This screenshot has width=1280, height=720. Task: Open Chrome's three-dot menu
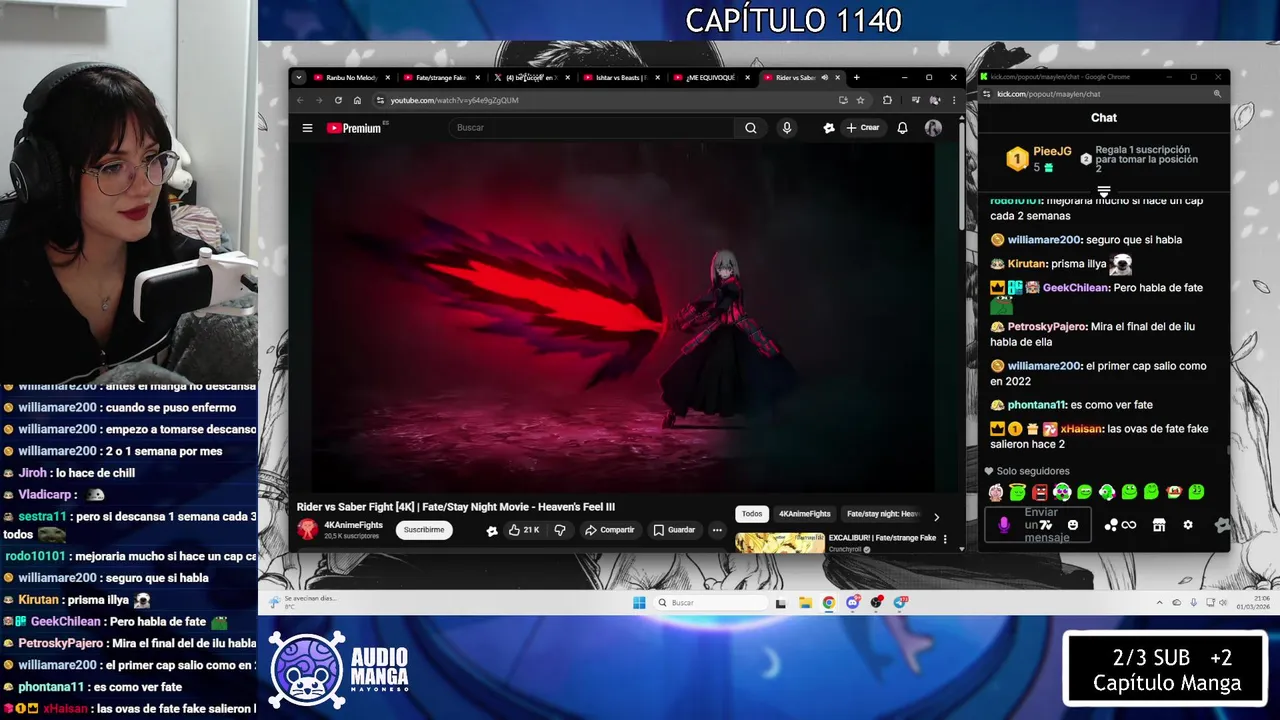pos(953,100)
